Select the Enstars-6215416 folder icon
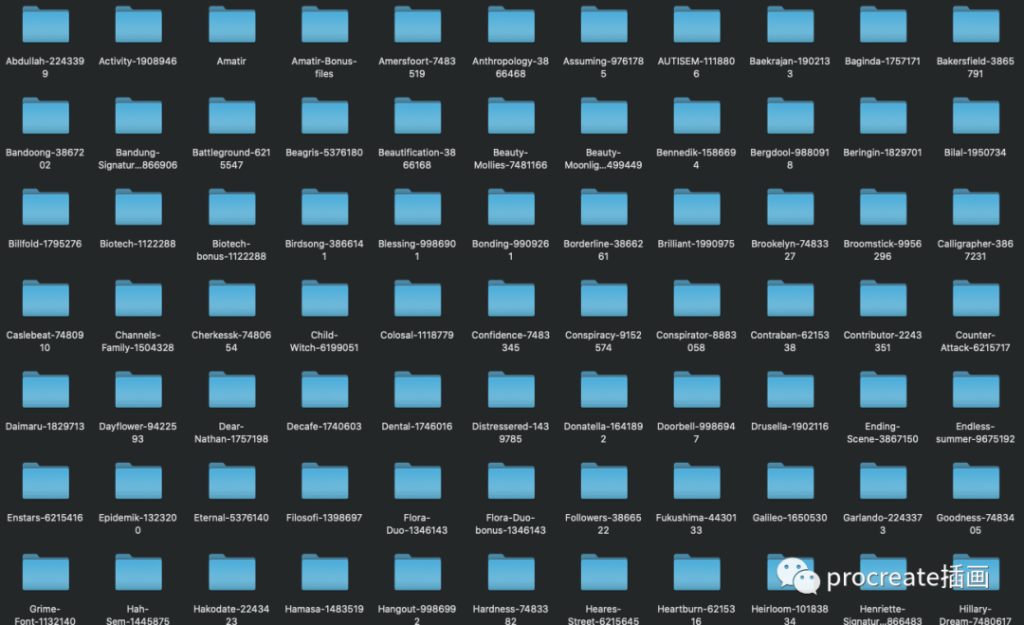Screen dimensions: 1024x625 pos(45,482)
